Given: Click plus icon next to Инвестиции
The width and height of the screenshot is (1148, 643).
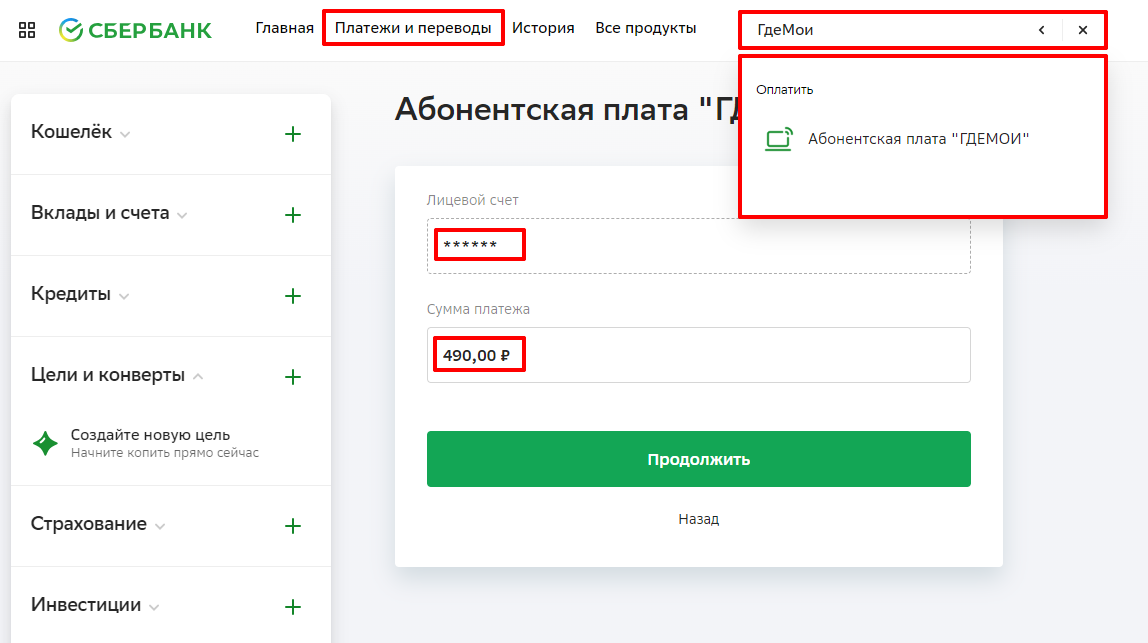Looking at the screenshot, I should [x=293, y=607].
